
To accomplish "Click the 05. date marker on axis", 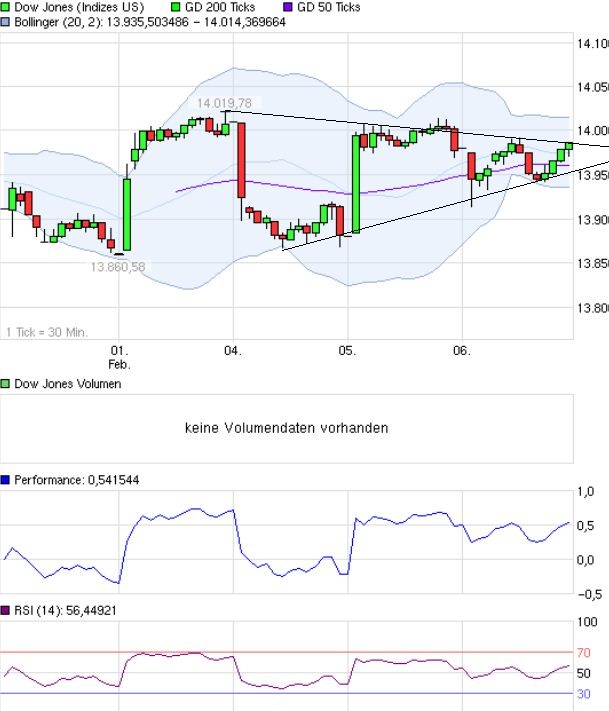I will [347, 352].
